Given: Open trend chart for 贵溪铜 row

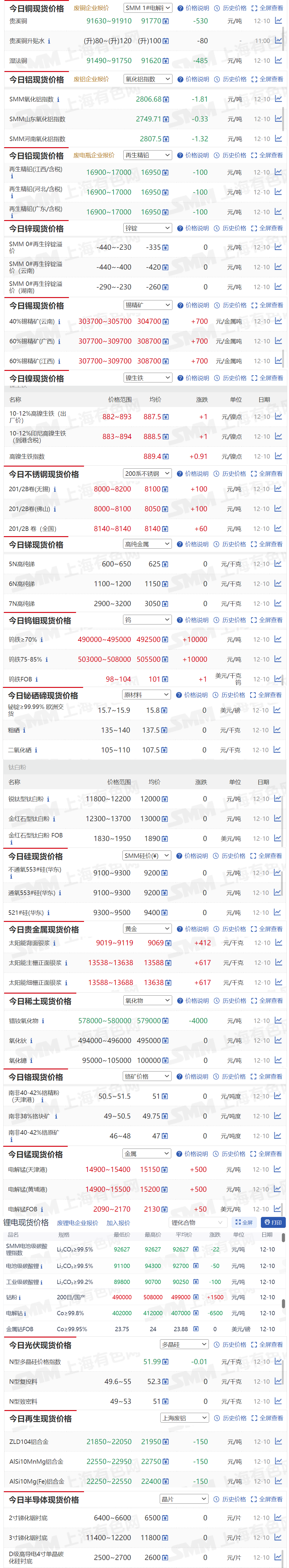Looking at the screenshot, I should [278, 21].
